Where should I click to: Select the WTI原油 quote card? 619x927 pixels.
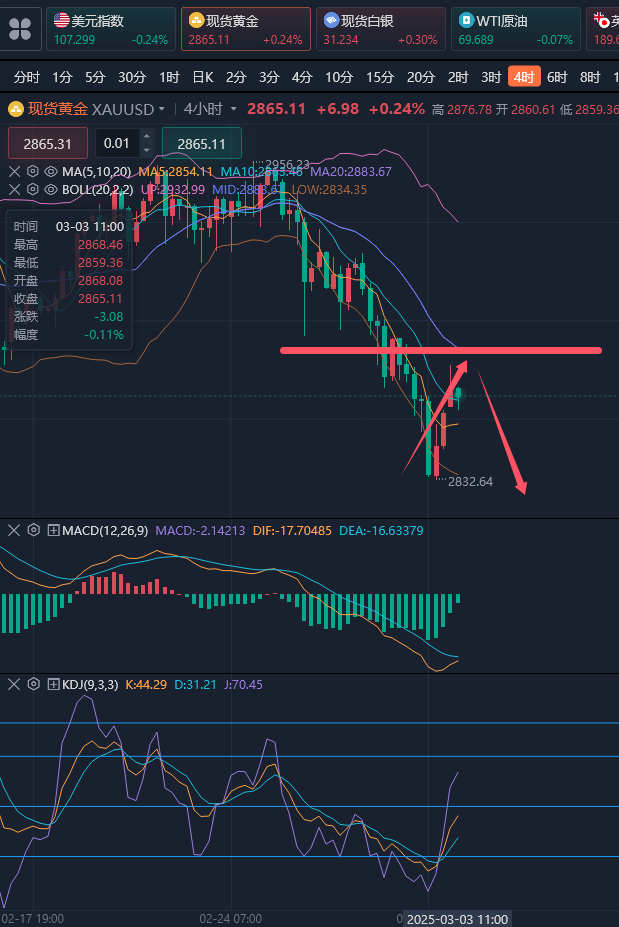(516, 29)
